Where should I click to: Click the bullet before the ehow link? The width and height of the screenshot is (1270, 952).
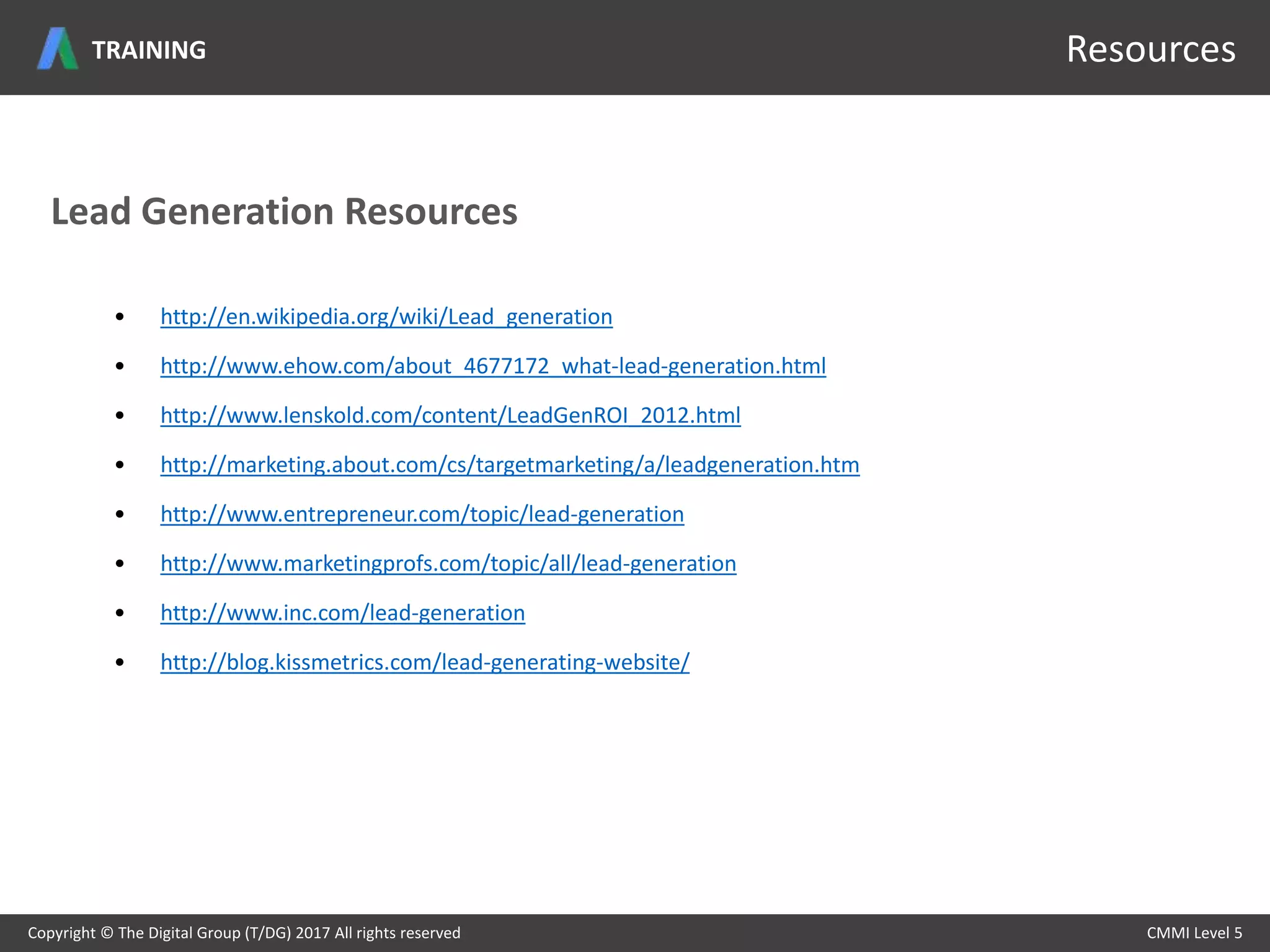click(x=120, y=367)
